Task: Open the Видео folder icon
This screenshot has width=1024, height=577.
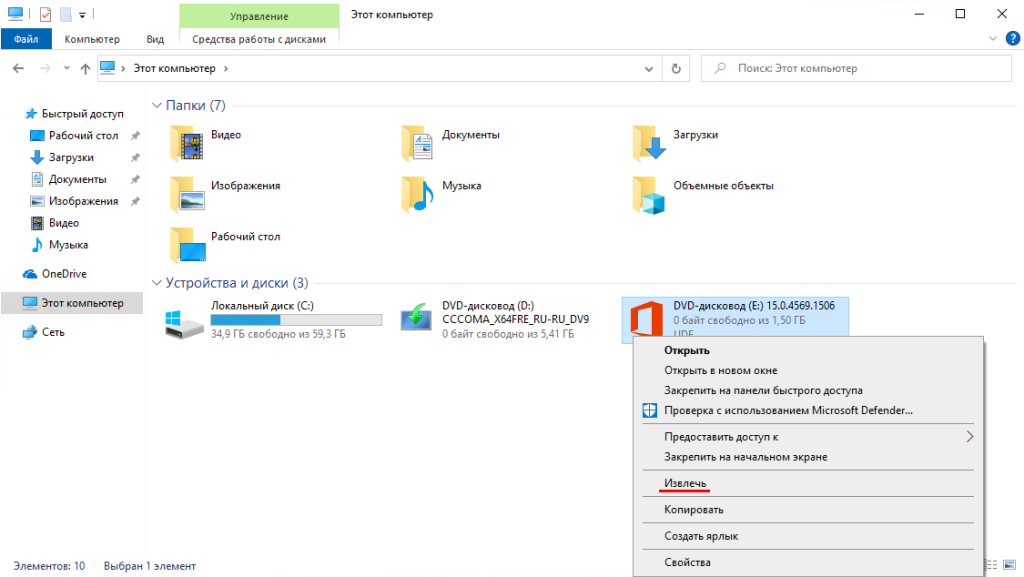Action: [x=187, y=143]
